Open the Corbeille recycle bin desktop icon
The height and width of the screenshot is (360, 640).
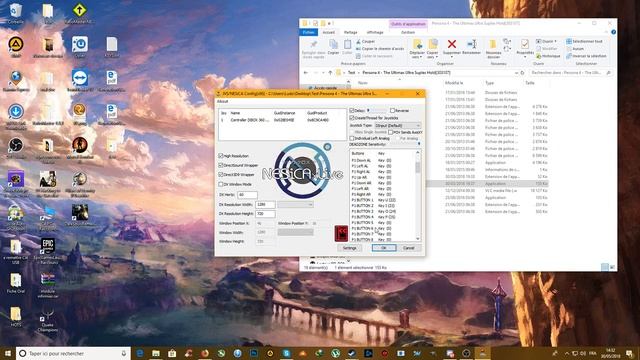pos(16,13)
